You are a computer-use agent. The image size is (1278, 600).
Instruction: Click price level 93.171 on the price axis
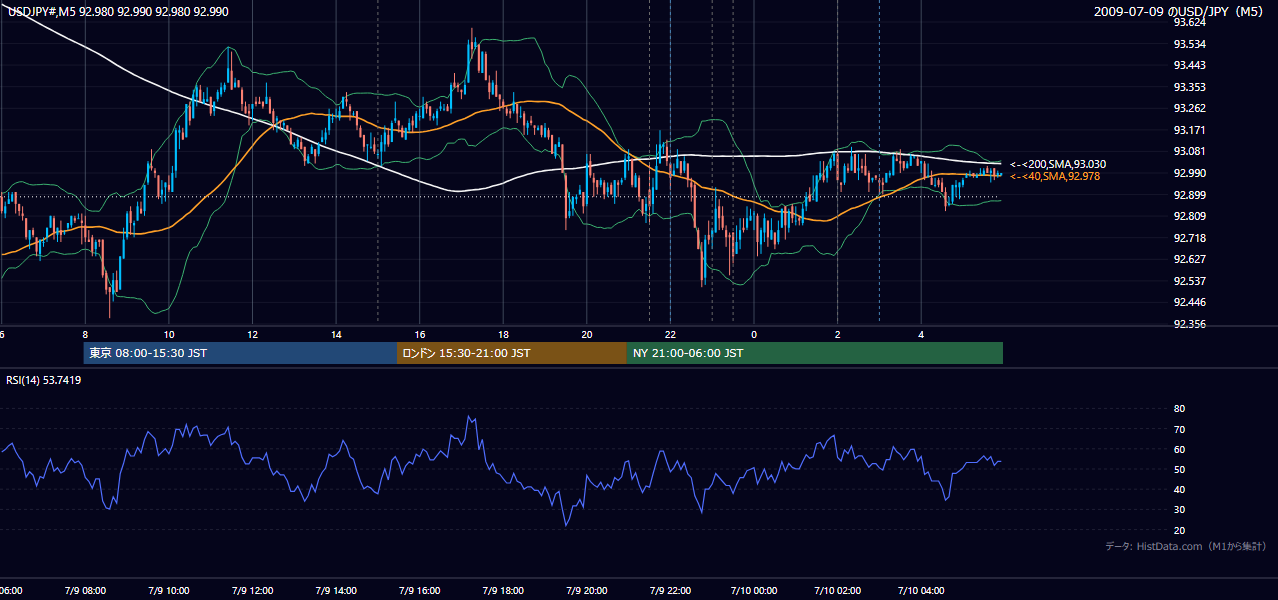click(1189, 130)
